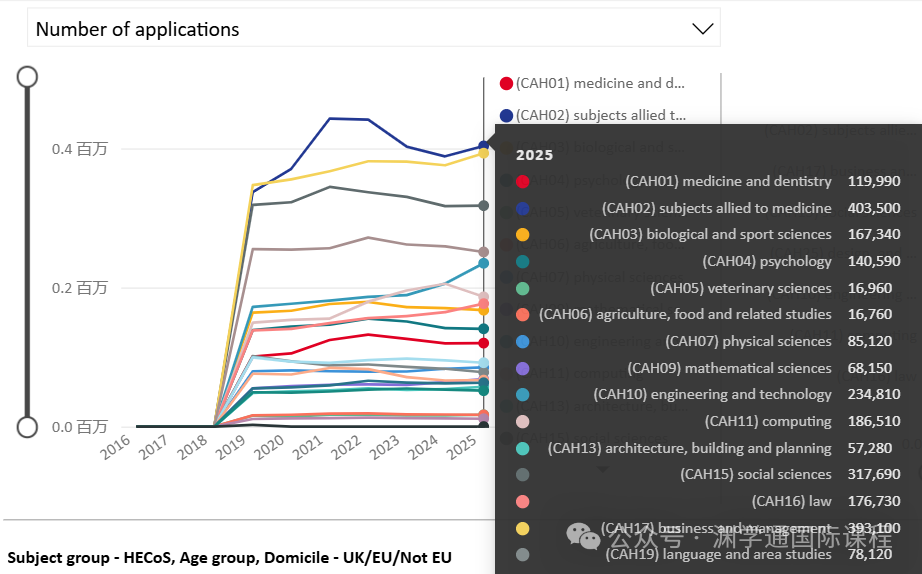Toggle the CAH02 subjects allied legend blue dot
922x574 pixels.
pyautogui.click(x=506, y=115)
